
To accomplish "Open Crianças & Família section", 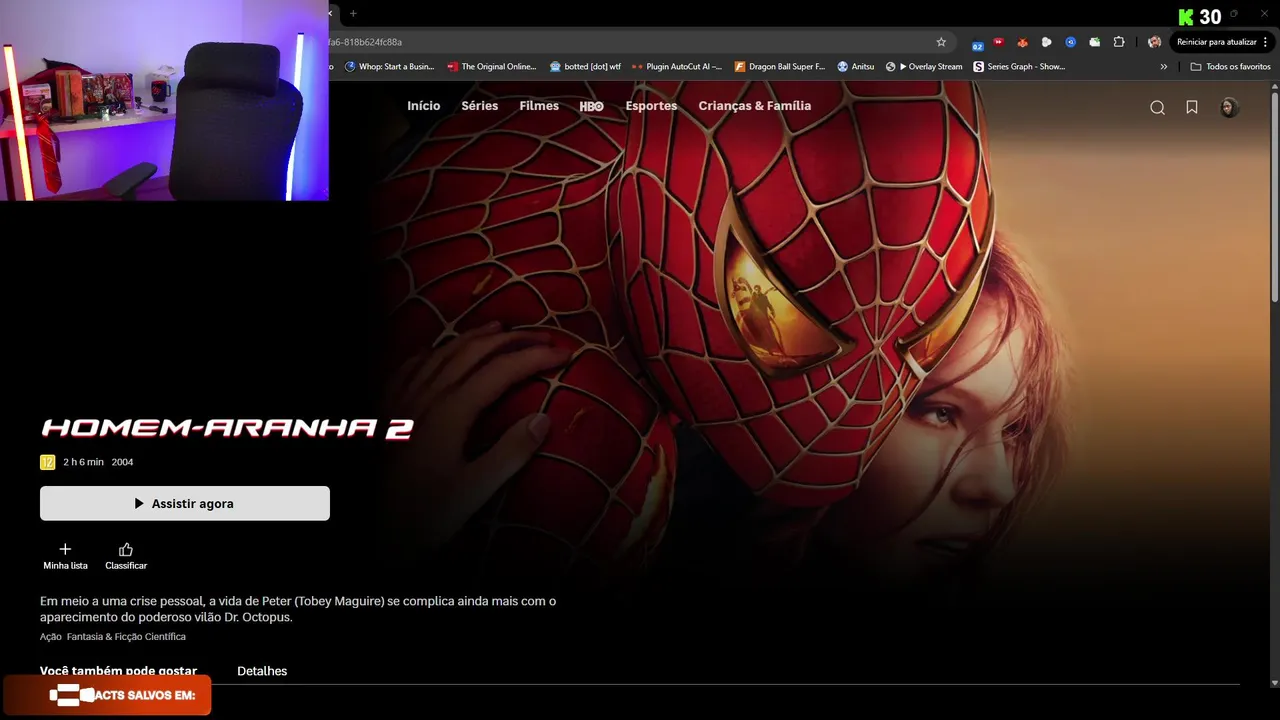I will pos(755,106).
